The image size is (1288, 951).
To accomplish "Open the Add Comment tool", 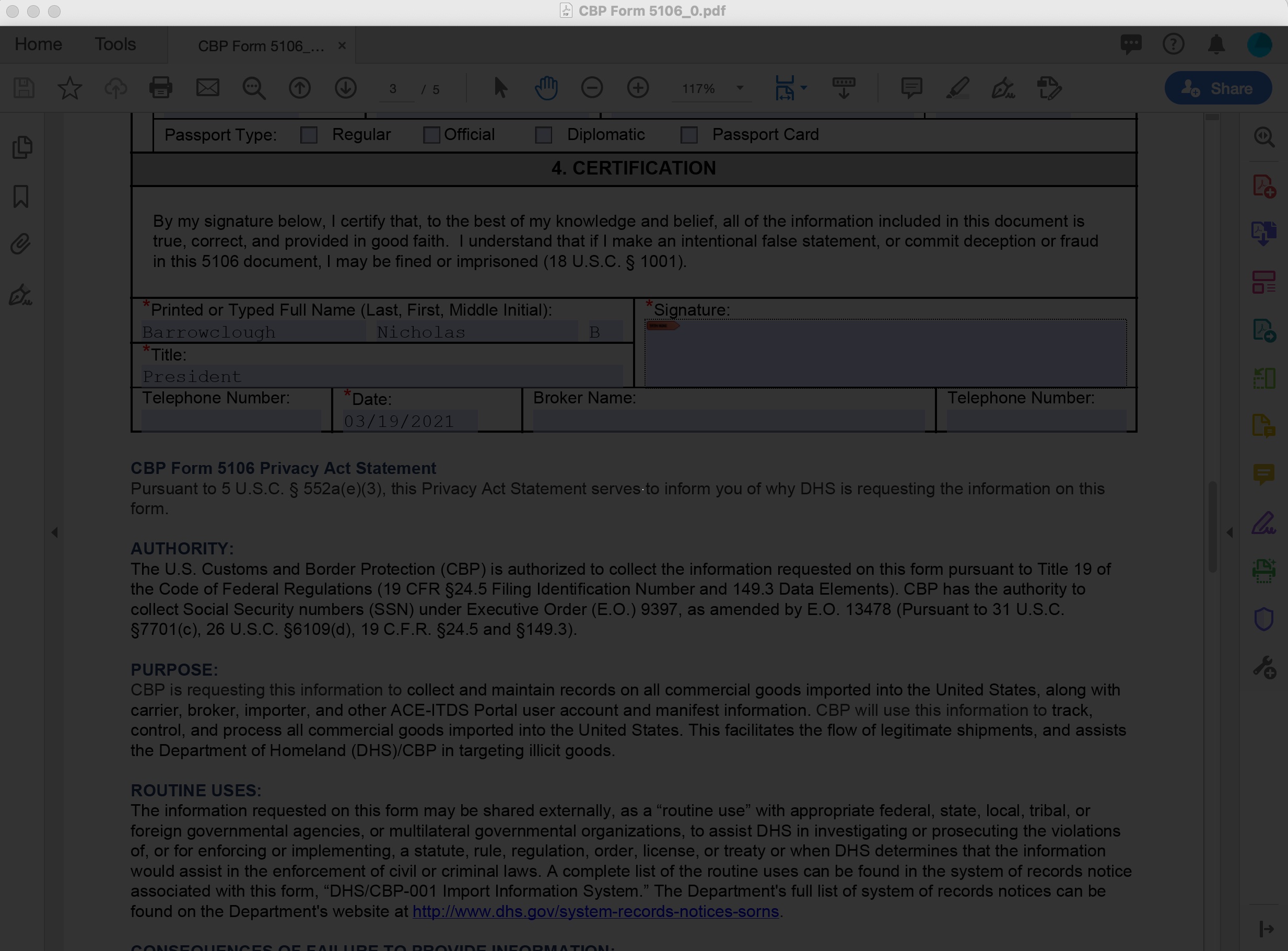I will click(x=911, y=88).
